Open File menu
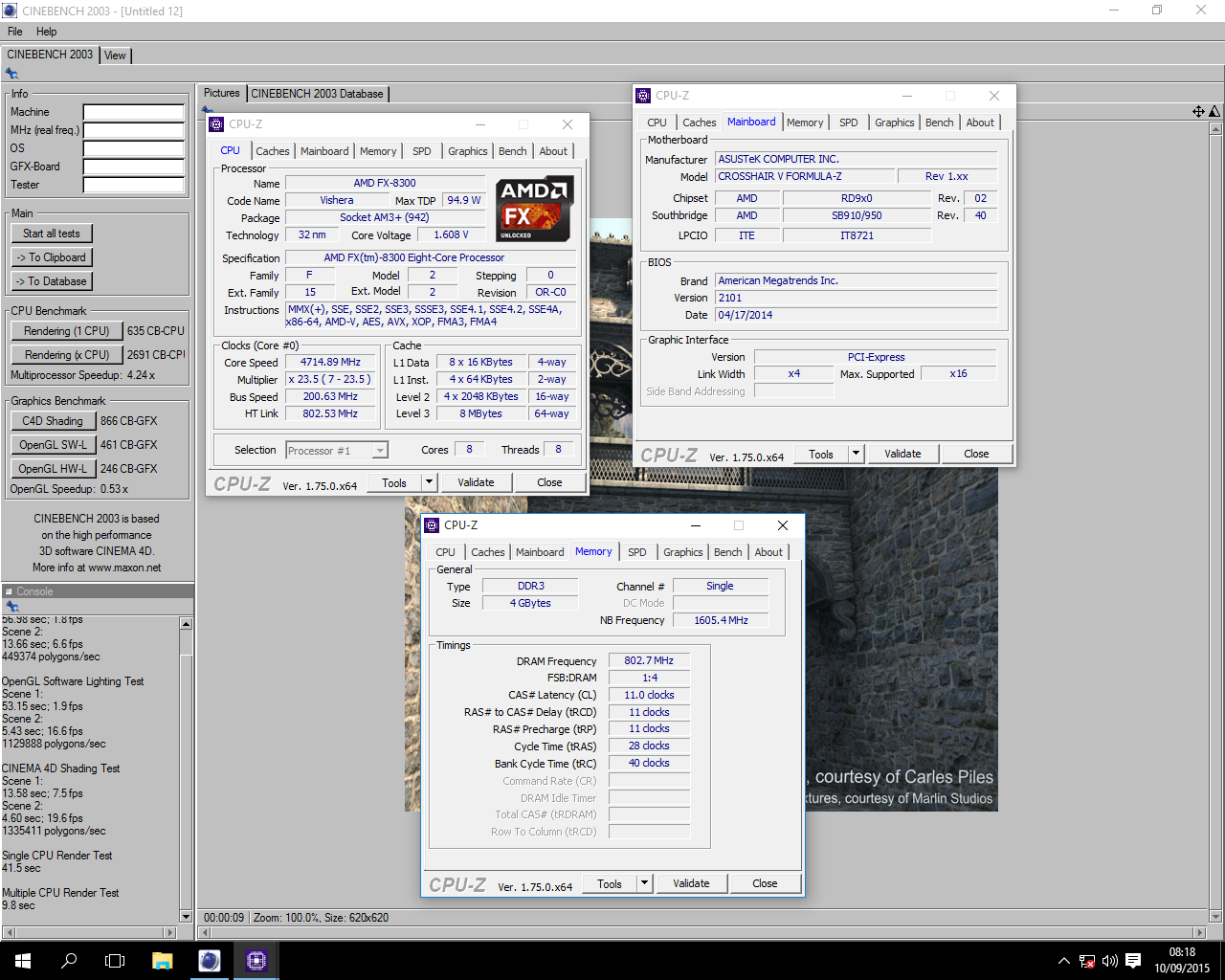Image resolution: width=1225 pixels, height=980 pixels. (15, 32)
